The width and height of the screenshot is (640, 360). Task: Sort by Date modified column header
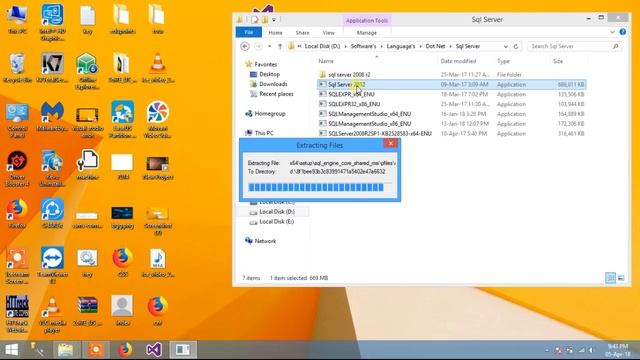tap(458, 61)
